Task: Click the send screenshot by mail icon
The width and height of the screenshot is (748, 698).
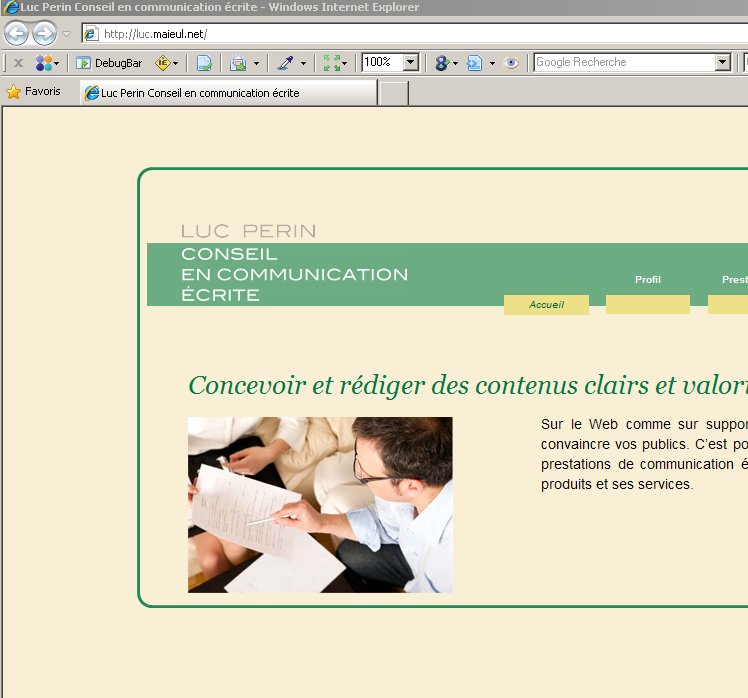Action: coord(238,63)
